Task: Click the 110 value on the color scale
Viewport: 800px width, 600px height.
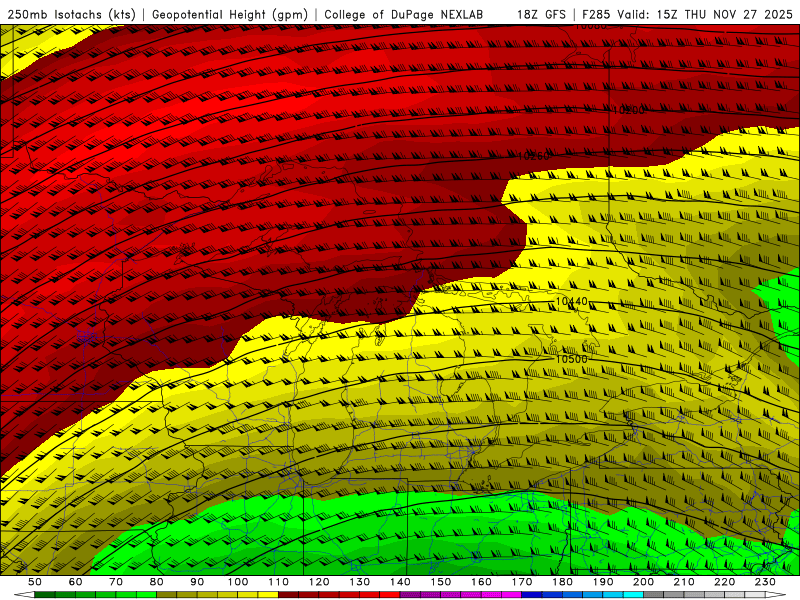Action: [279, 582]
